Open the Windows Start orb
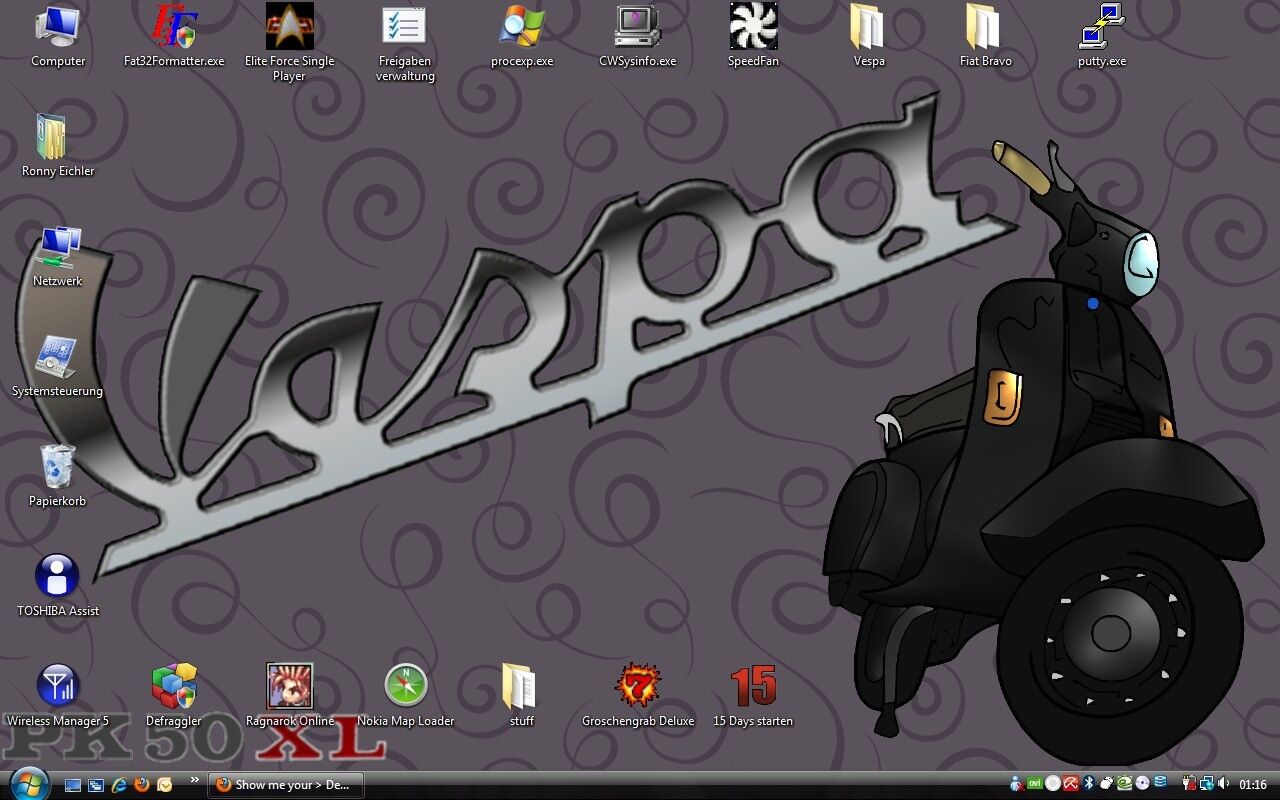This screenshot has width=1280, height=800. [x=28, y=783]
